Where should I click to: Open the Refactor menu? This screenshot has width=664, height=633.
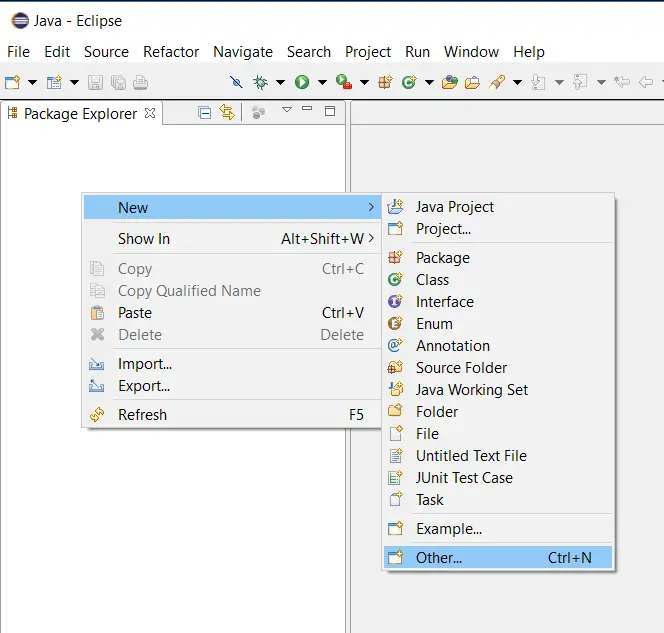click(x=171, y=52)
